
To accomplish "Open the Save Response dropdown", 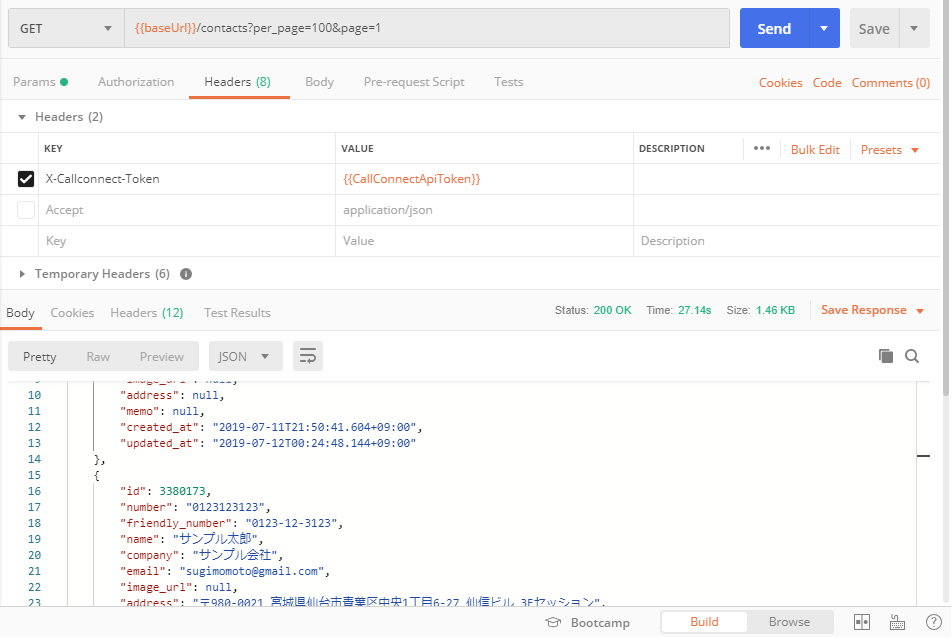I will (872, 310).
